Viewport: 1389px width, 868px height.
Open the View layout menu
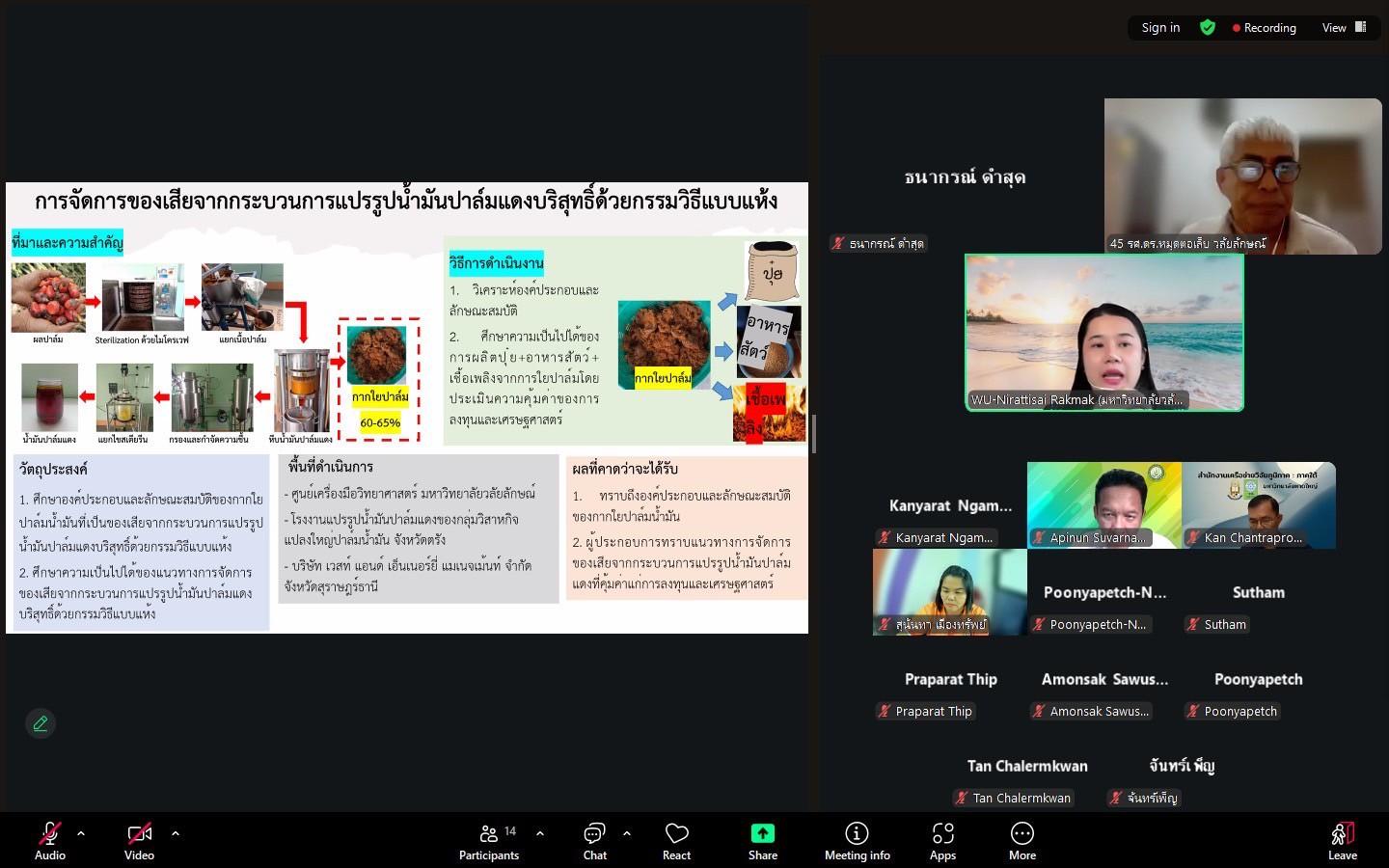(x=1344, y=28)
